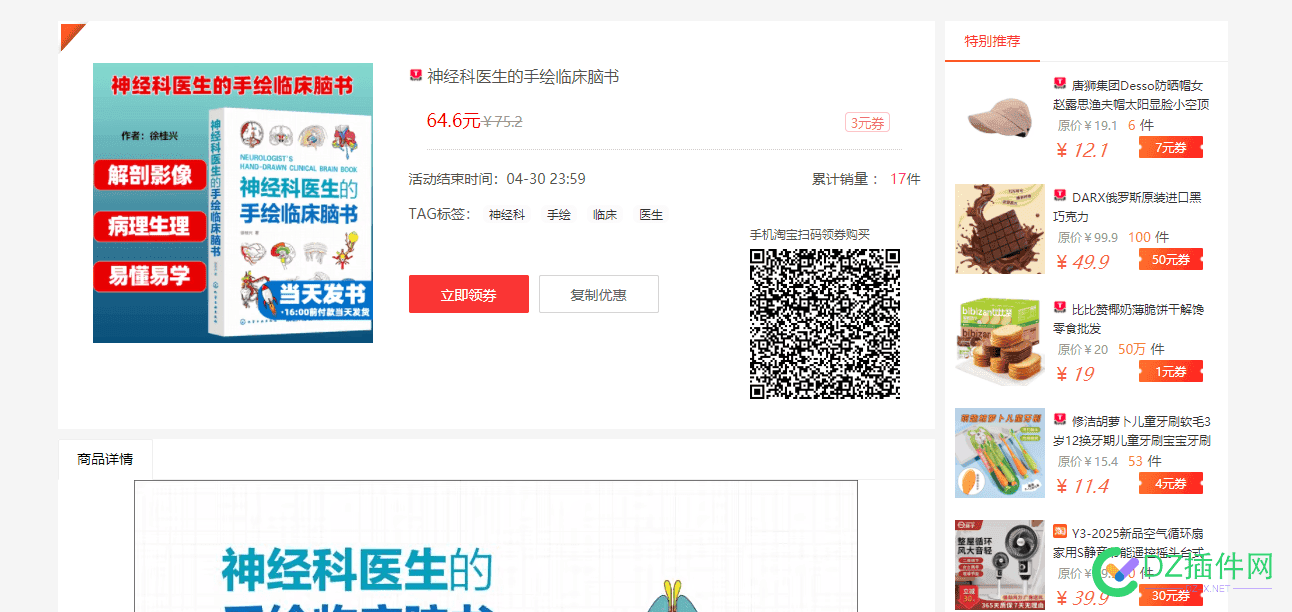
Task: Click the 累计销量 17件 text
Action: tap(866, 179)
